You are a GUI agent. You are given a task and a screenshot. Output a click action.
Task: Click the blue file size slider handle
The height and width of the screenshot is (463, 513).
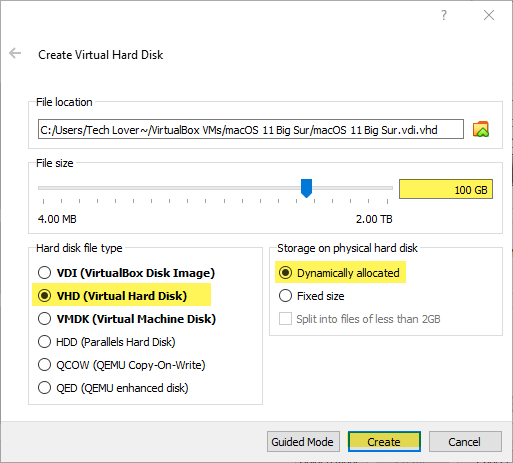[x=306, y=188]
